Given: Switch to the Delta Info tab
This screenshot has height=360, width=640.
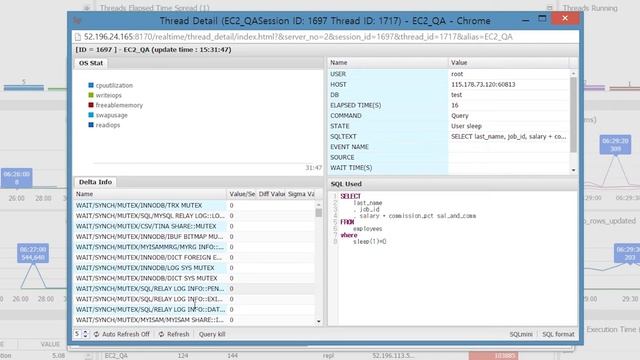Looking at the screenshot, I should (95, 182).
